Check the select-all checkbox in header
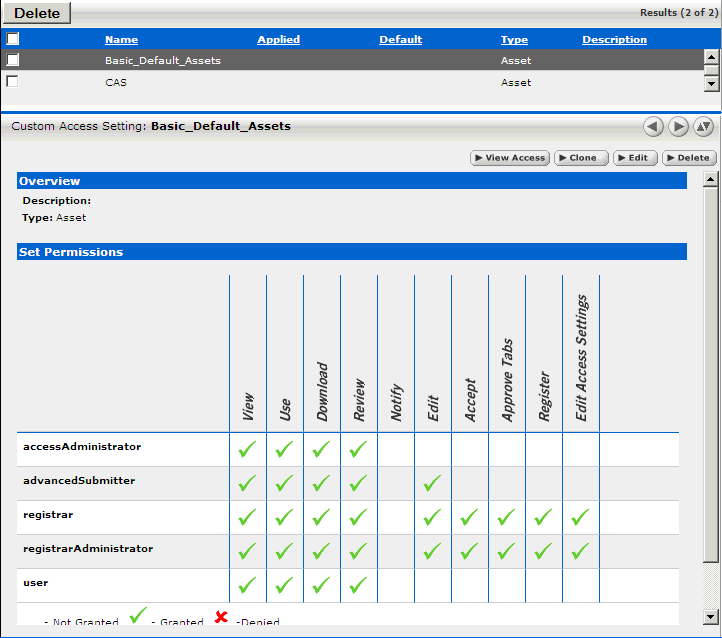 (13, 39)
